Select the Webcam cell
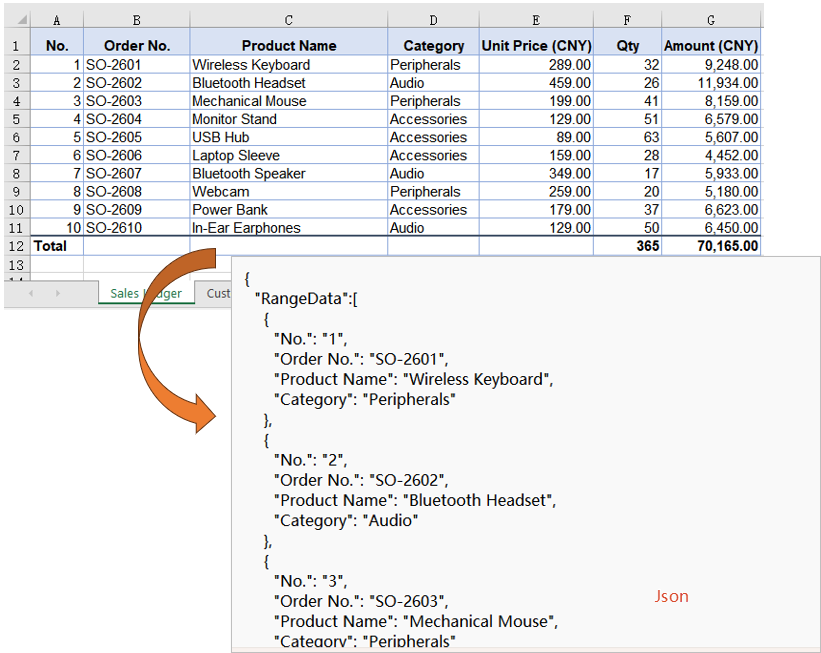 click(x=289, y=192)
